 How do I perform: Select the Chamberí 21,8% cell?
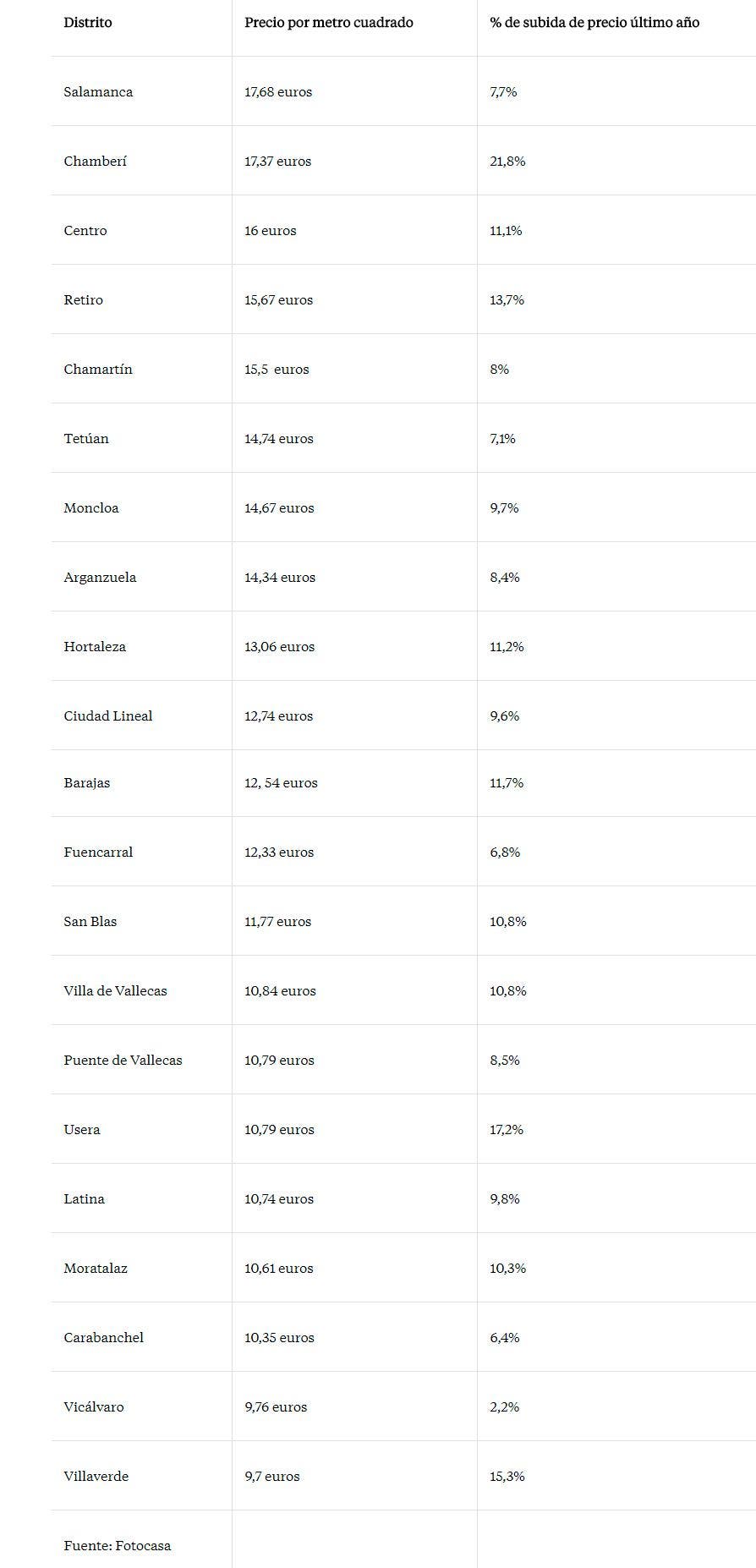[x=507, y=162]
